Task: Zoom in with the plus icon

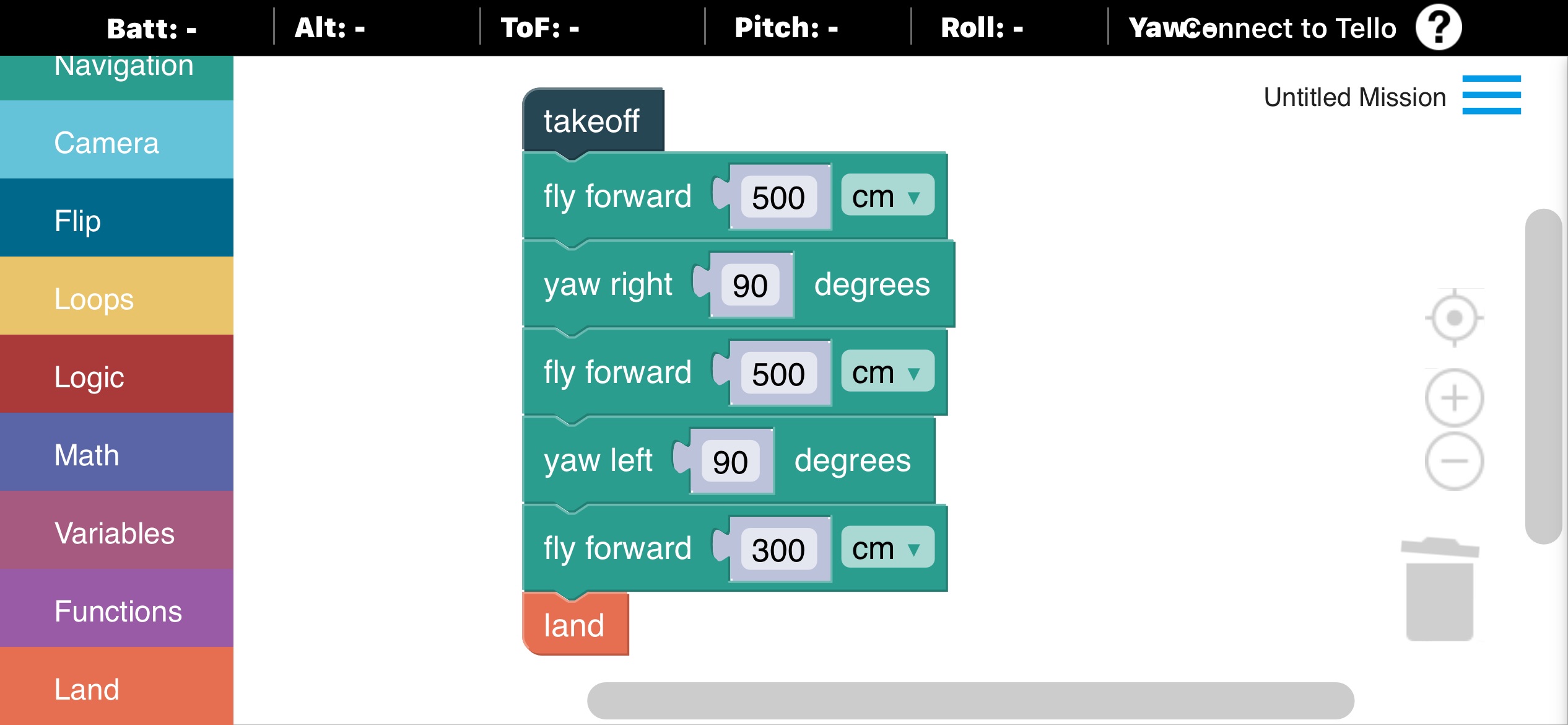Action: [x=1454, y=398]
